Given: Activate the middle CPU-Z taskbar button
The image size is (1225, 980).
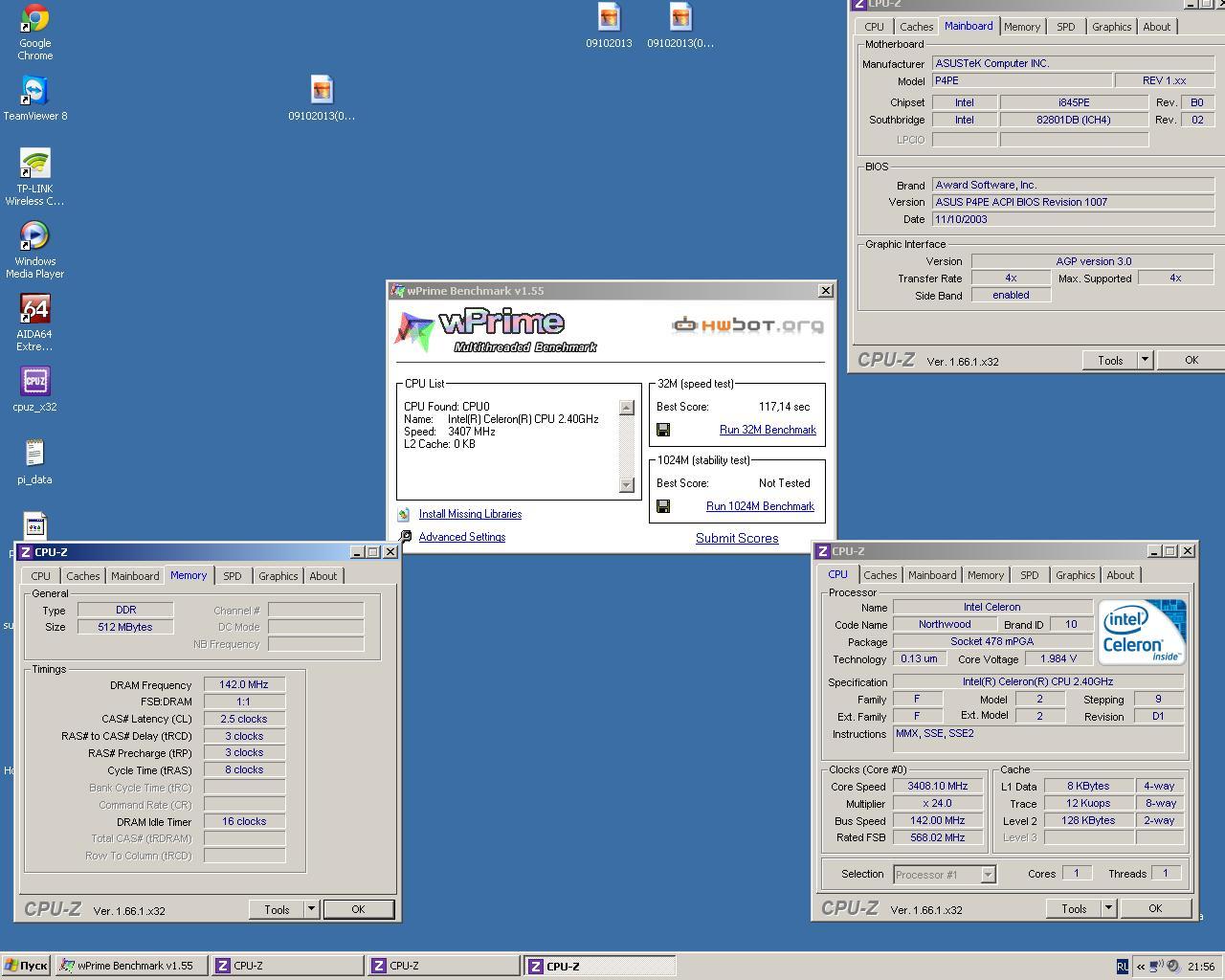Looking at the screenshot, I should (x=443, y=966).
